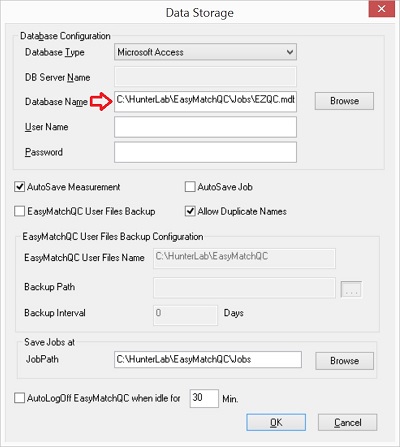Enable EasyMatchQC User Files Backup

pos(20,211)
